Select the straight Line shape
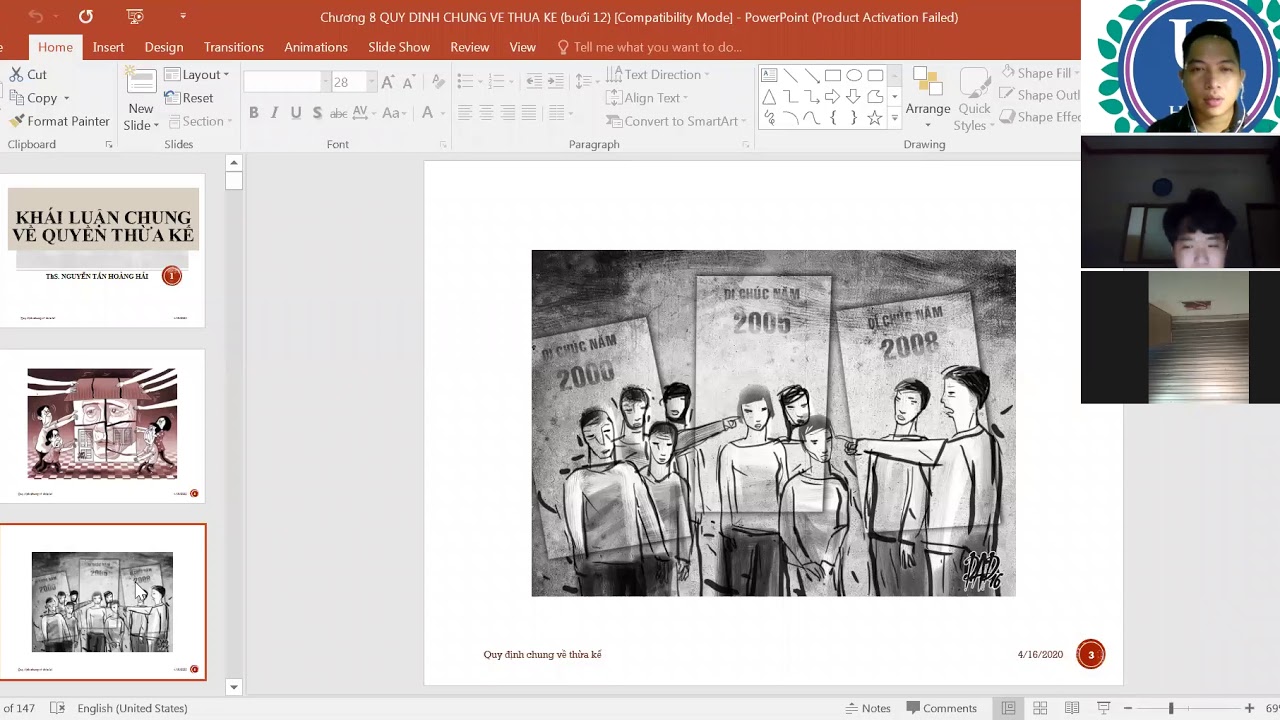The width and height of the screenshot is (1280, 720). click(790, 75)
